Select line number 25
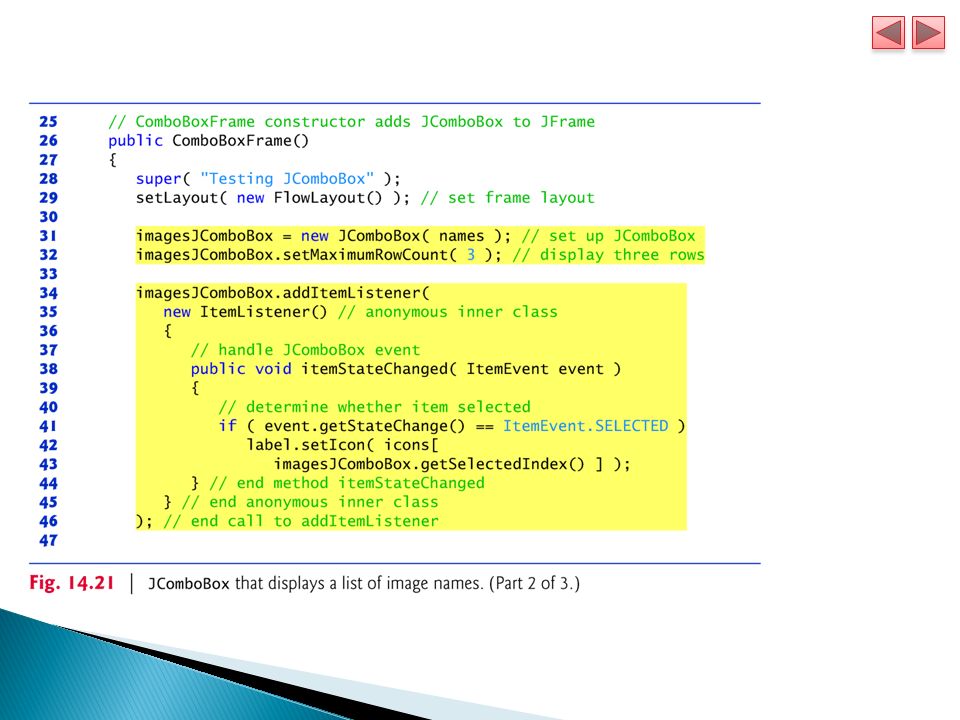Screen dimensions: 960x720 48,122
